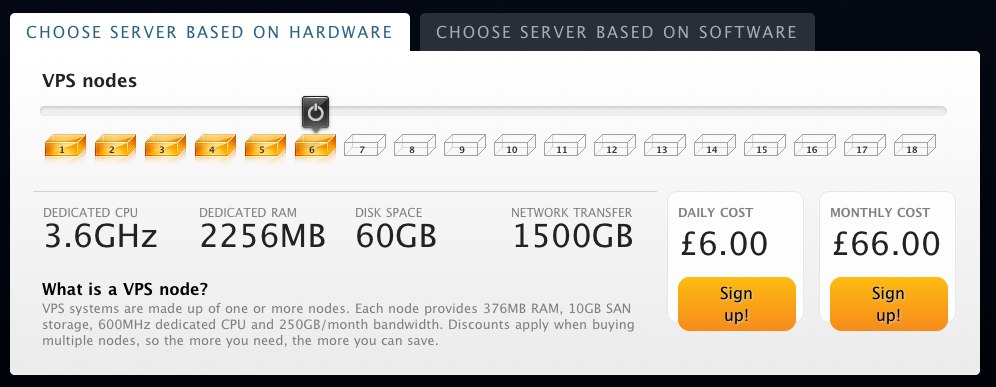Select node box number 12
The width and height of the screenshot is (996, 387).
615,146
